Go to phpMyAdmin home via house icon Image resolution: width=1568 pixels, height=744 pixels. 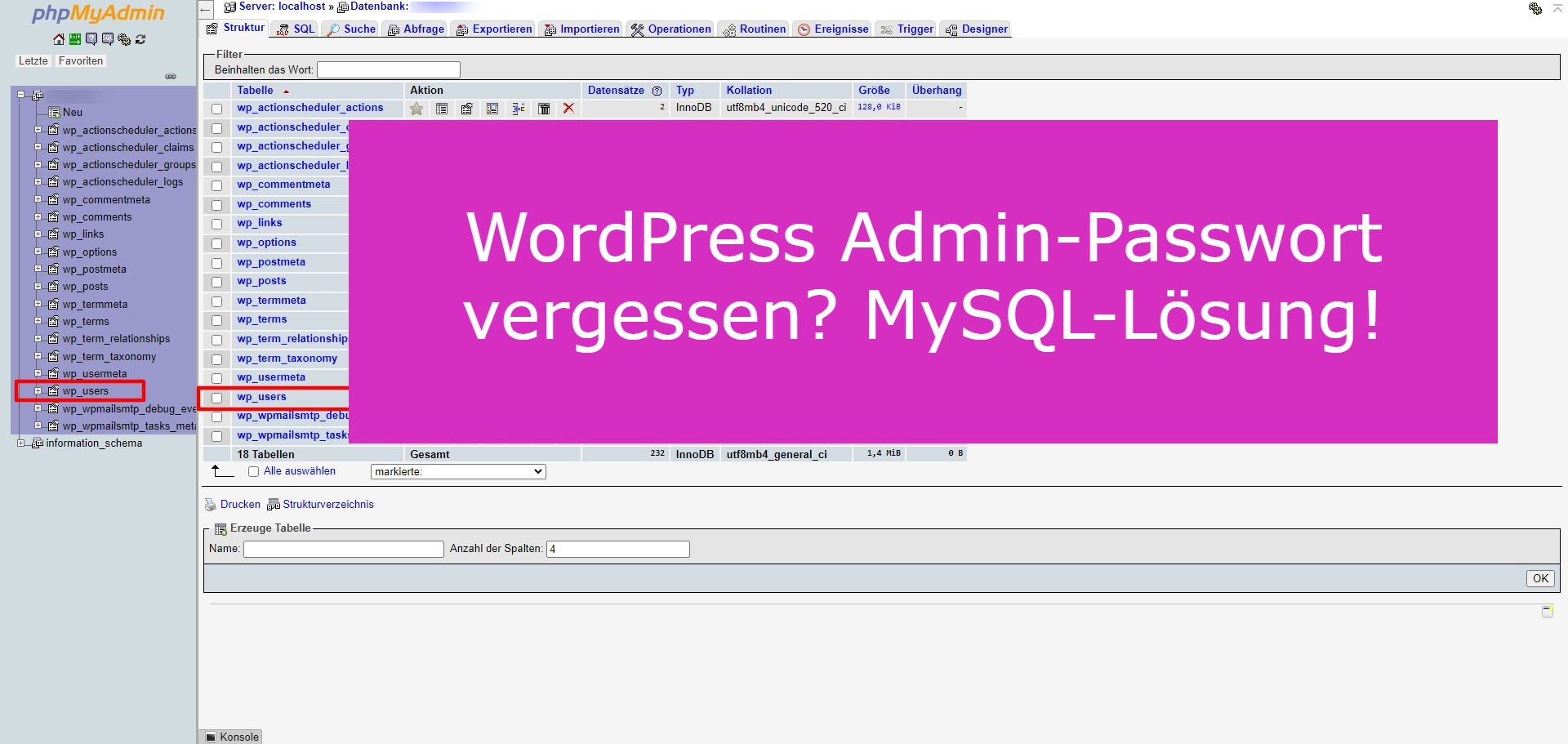point(59,39)
